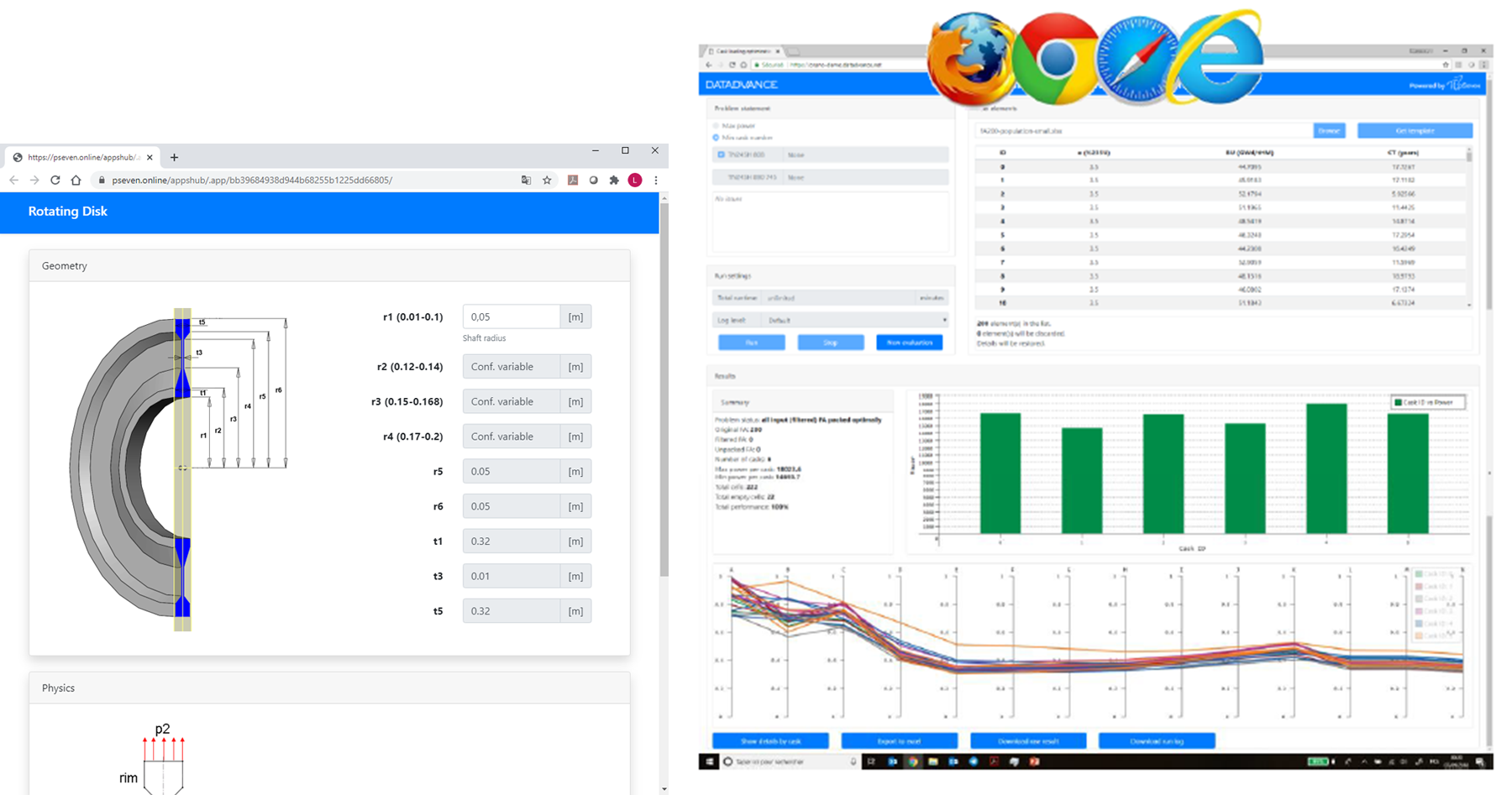Open the Extensions puzzle icon
Screen dimensions: 1512x795
[614, 180]
